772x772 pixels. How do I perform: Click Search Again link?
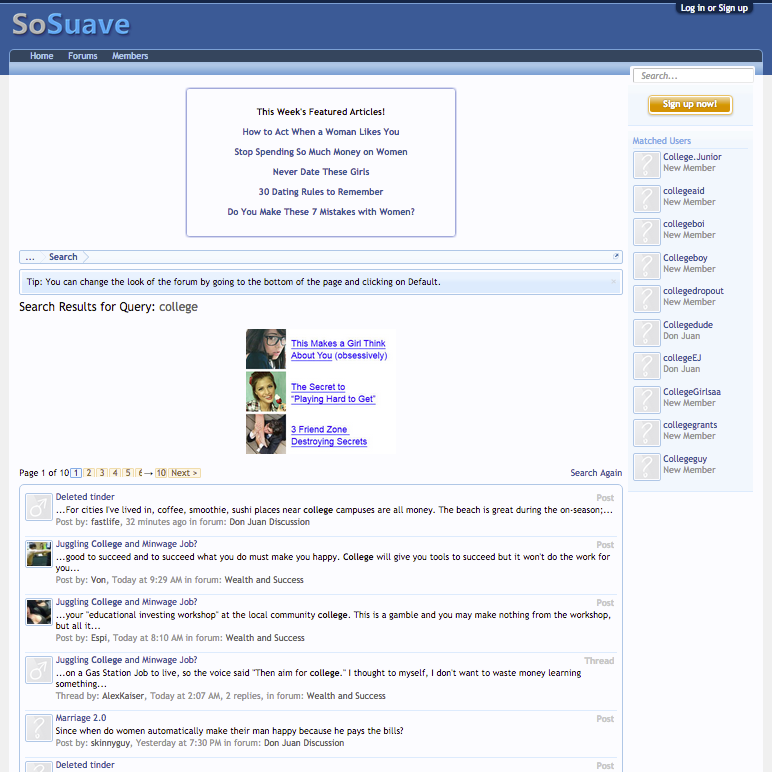tap(596, 473)
